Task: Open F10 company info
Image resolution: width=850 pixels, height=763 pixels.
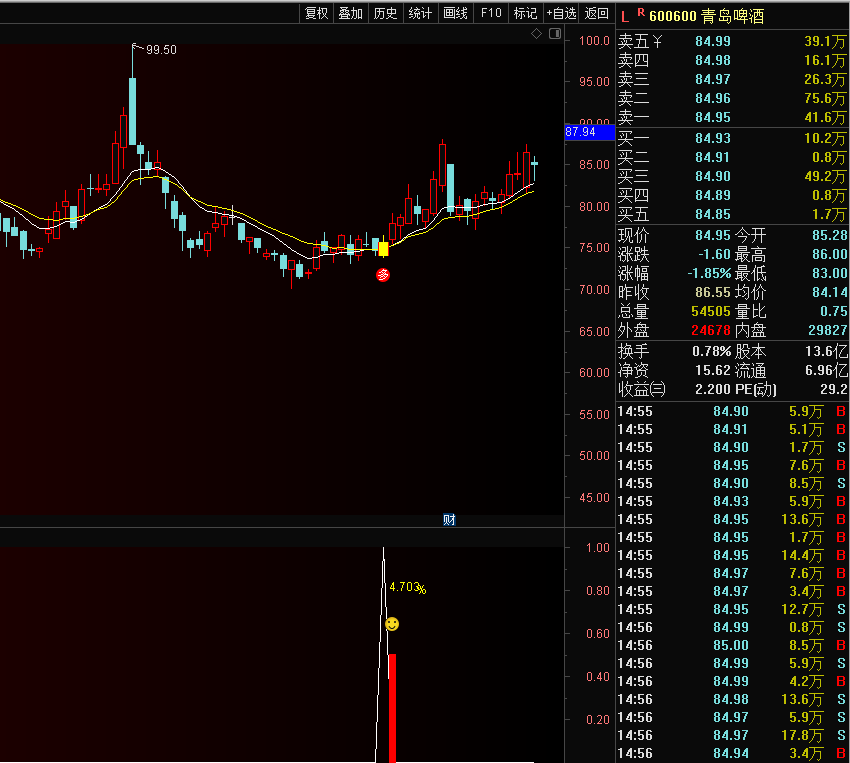Action: pos(491,13)
